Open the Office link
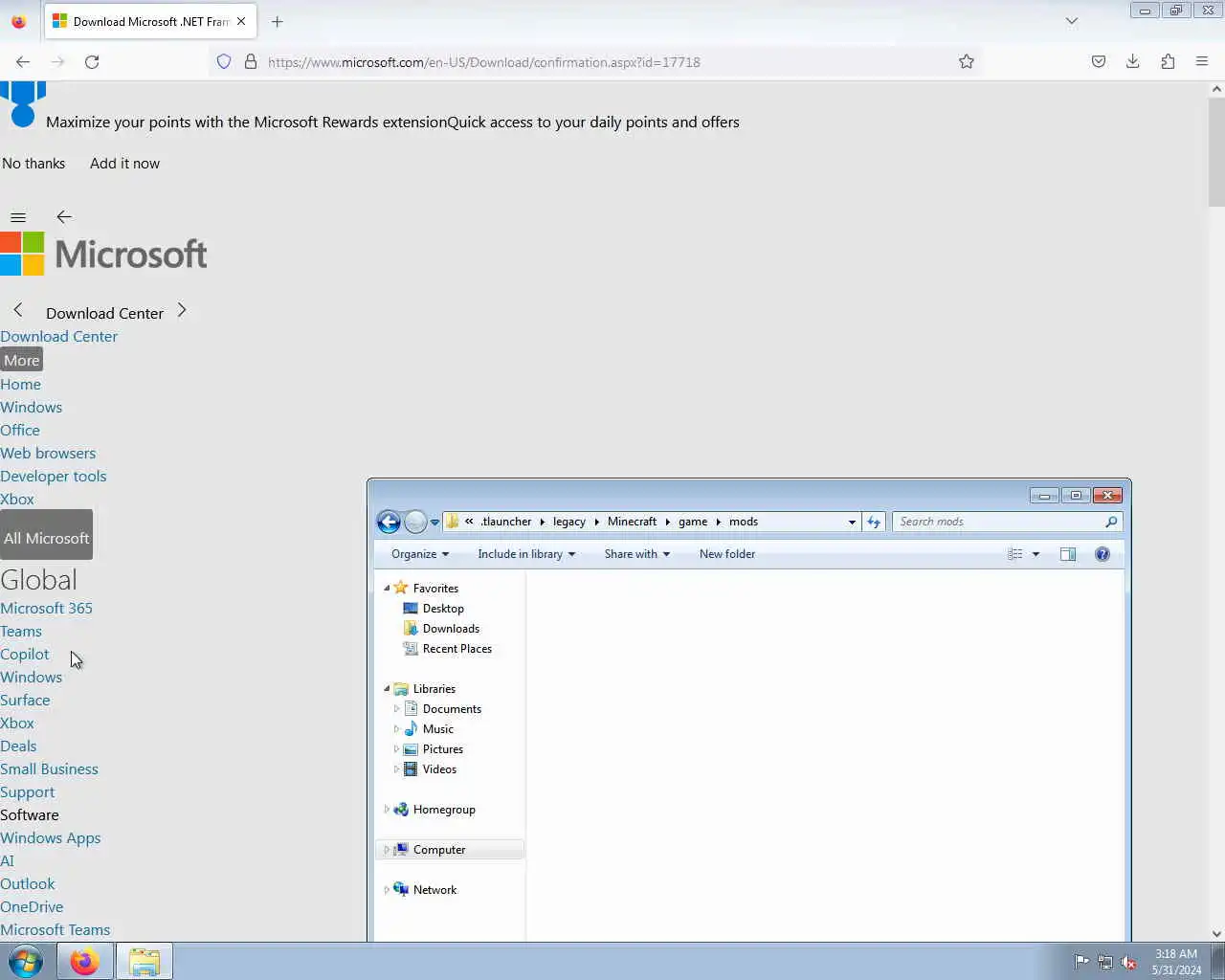The width and height of the screenshot is (1225, 980). point(20,431)
